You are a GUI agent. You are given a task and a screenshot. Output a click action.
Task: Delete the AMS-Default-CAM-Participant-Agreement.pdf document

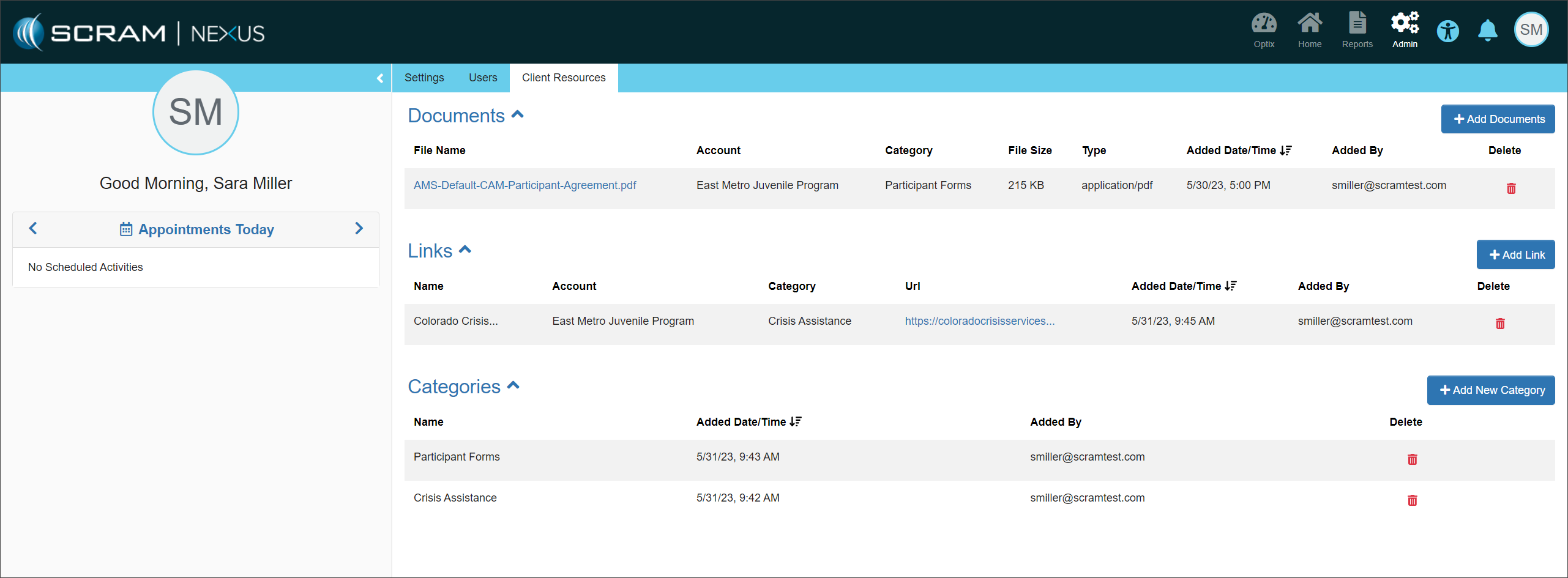point(1510,188)
